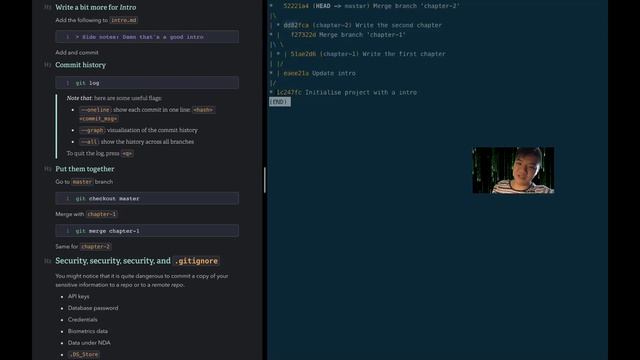
Task: Click the webcam video thumbnail
Action: [x=513, y=170]
